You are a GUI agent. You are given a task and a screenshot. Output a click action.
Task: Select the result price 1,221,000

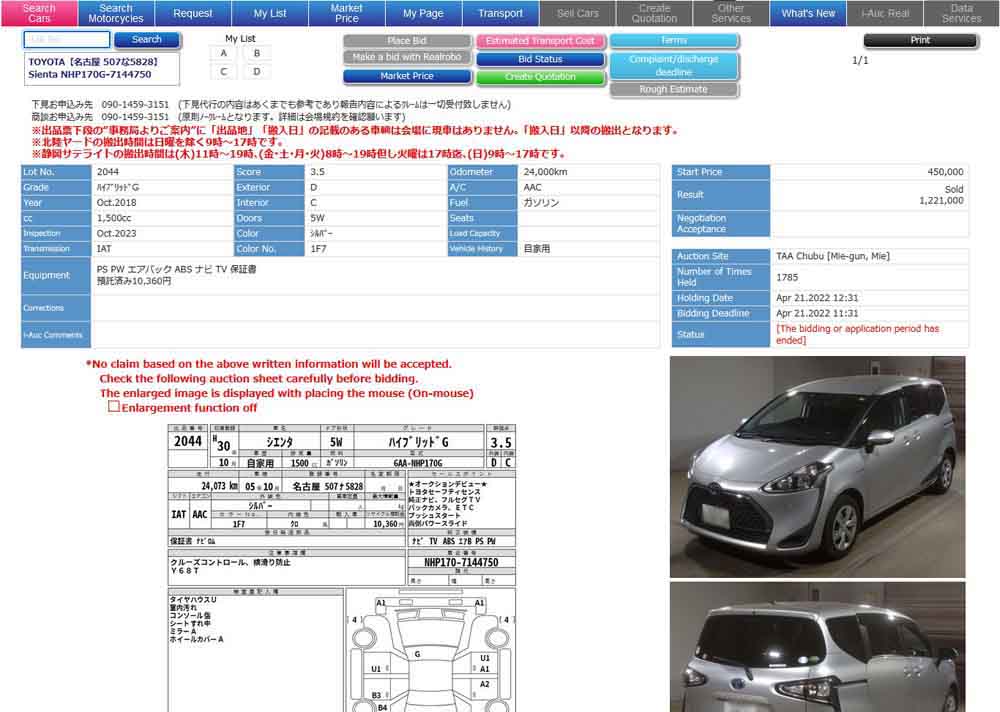pyautogui.click(x=941, y=200)
